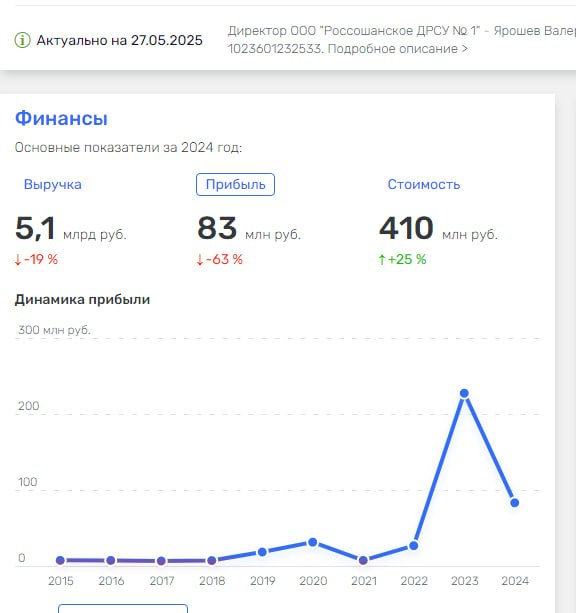
Task: Select the 2019 chart data point
Action: tap(262, 552)
